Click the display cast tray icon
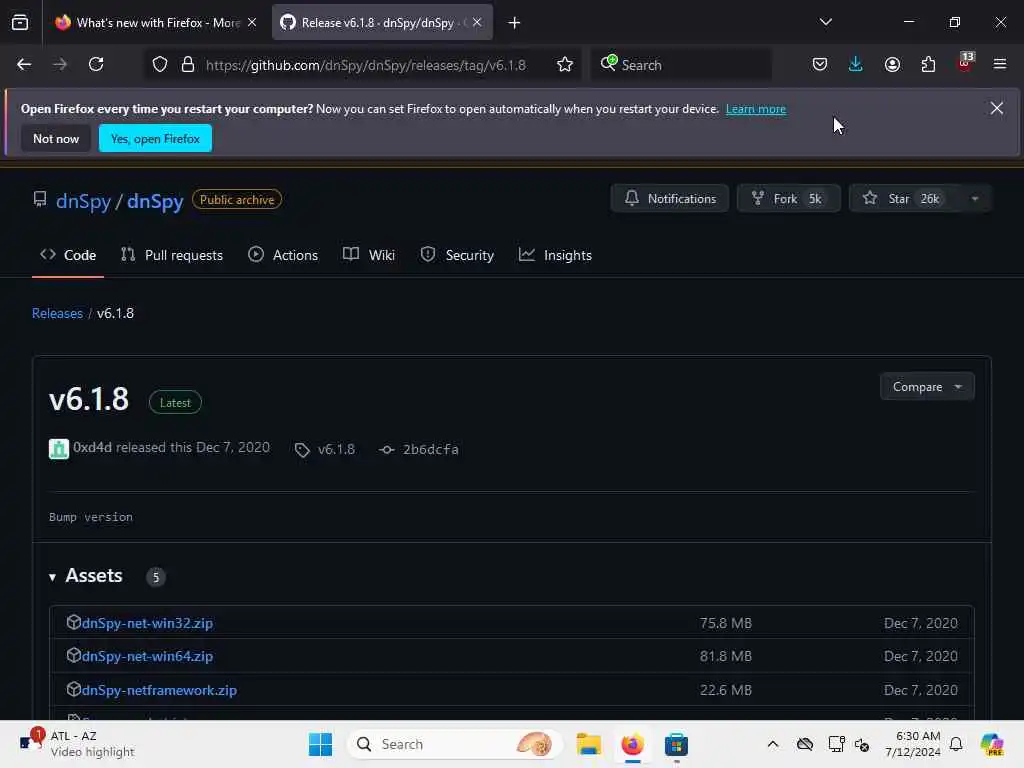The width and height of the screenshot is (1024, 768). [837, 744]
